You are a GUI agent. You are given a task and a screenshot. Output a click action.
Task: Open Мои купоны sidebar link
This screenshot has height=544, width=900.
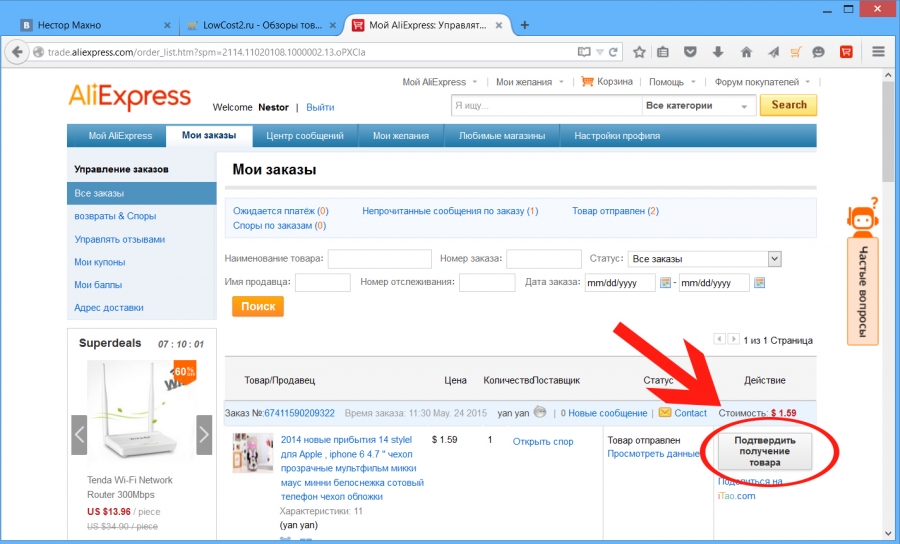tap(99, 262)
